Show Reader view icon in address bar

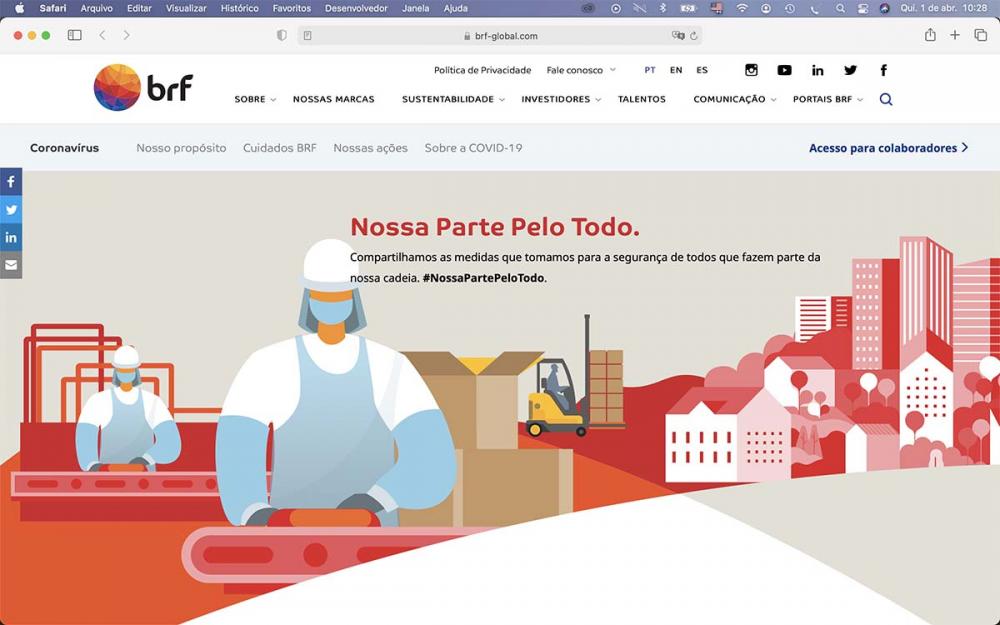click(x=307, y=36)
